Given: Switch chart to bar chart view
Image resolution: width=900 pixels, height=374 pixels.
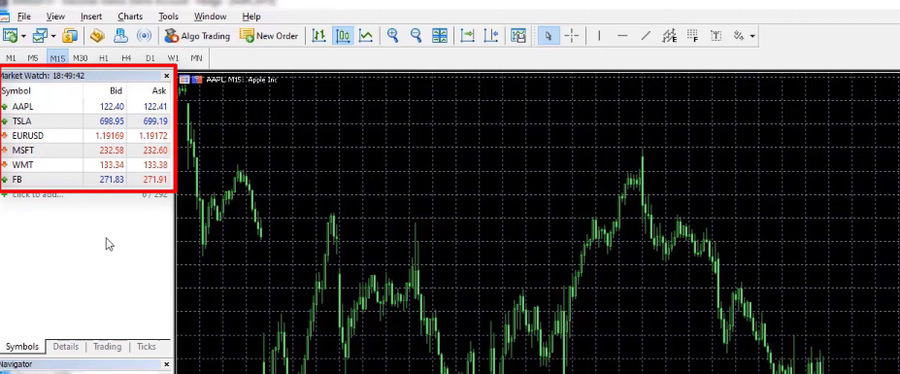Looking at the screenshot, I should coord(319,36).
